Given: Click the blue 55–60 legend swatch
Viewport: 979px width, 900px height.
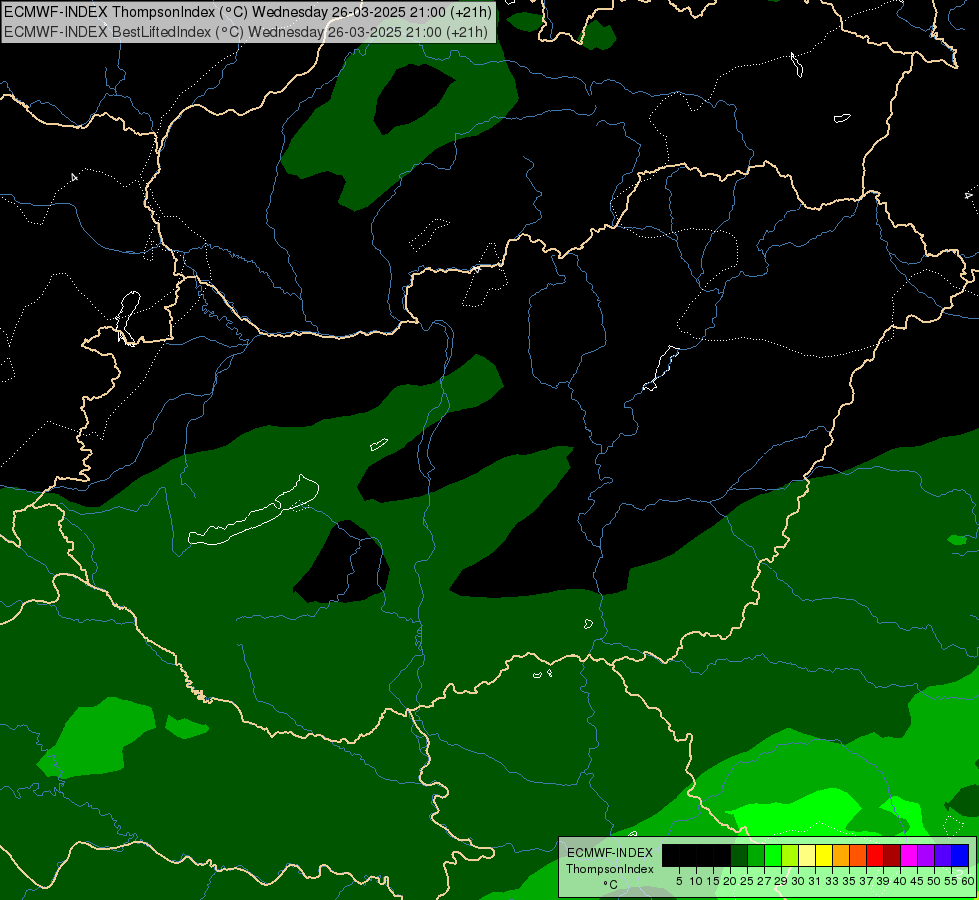Looking at the screenshot, I should pyautogui.click(x=960, y=855).
